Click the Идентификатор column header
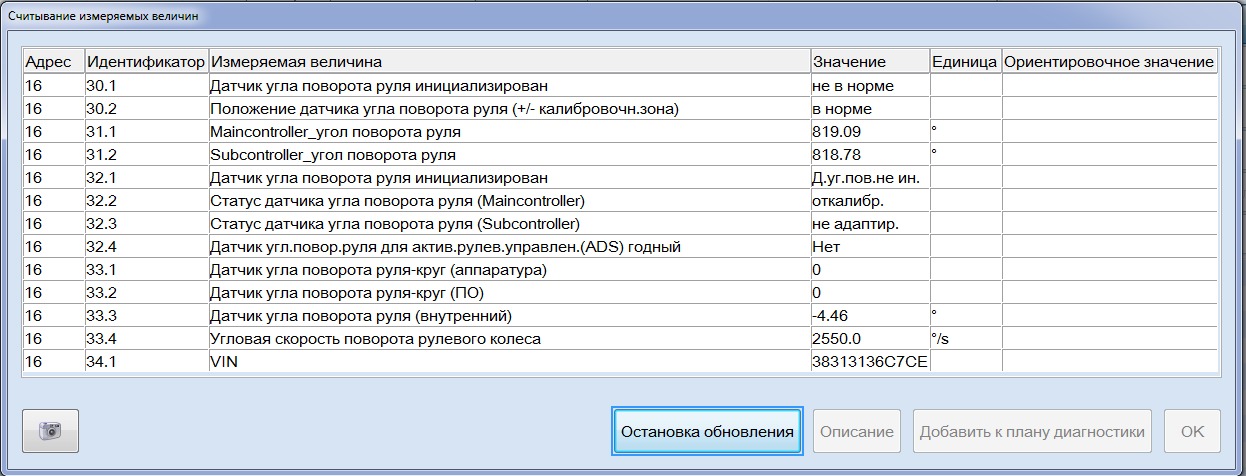Screen dimensions: 1246x476 [146, 62]
